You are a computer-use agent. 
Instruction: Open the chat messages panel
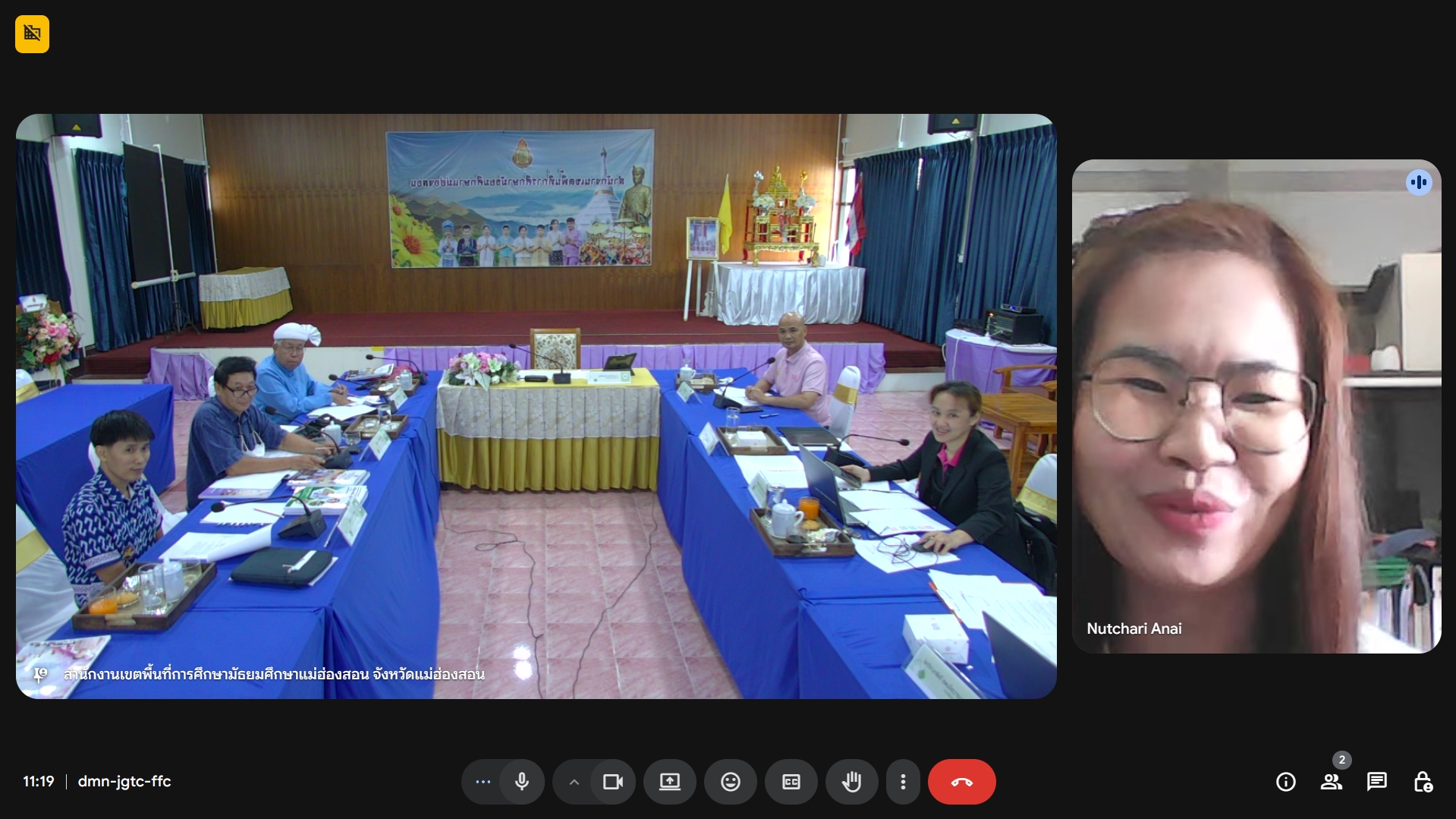[1376, 782]
